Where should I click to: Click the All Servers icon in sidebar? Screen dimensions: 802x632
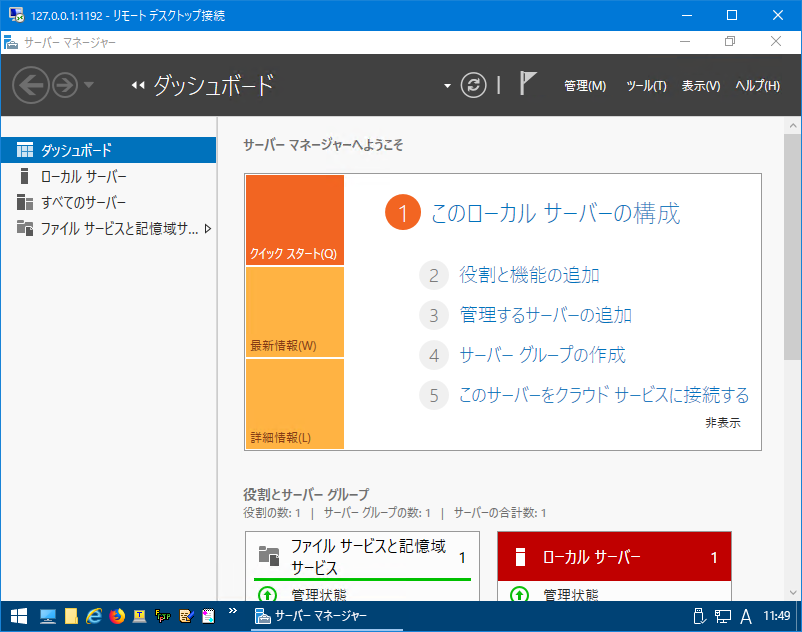(25, 202)
